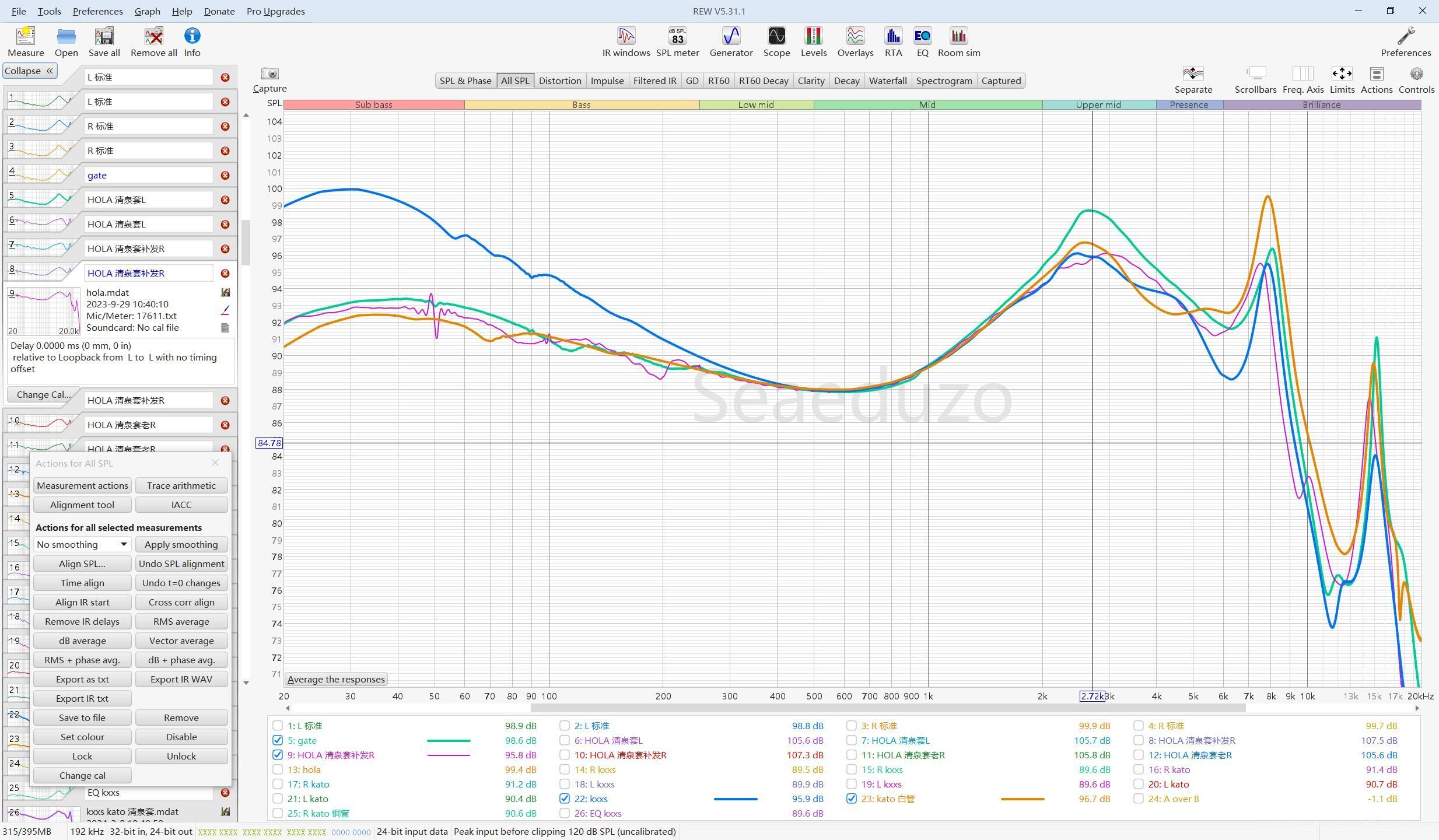The image size is (1439, 840).
Task: Click measurement list scroll up arrow
Action: 246,115
